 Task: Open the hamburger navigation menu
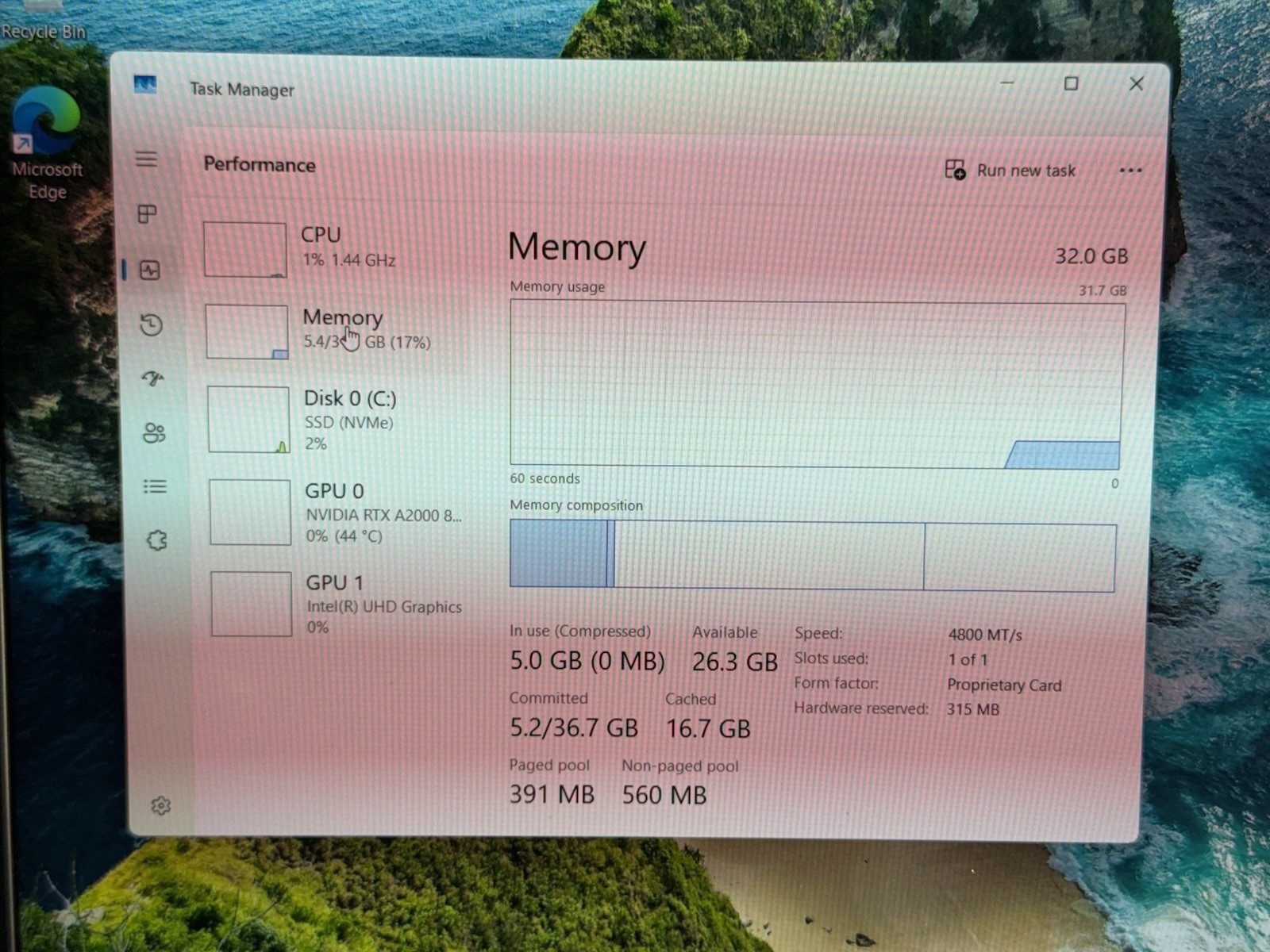146,159
